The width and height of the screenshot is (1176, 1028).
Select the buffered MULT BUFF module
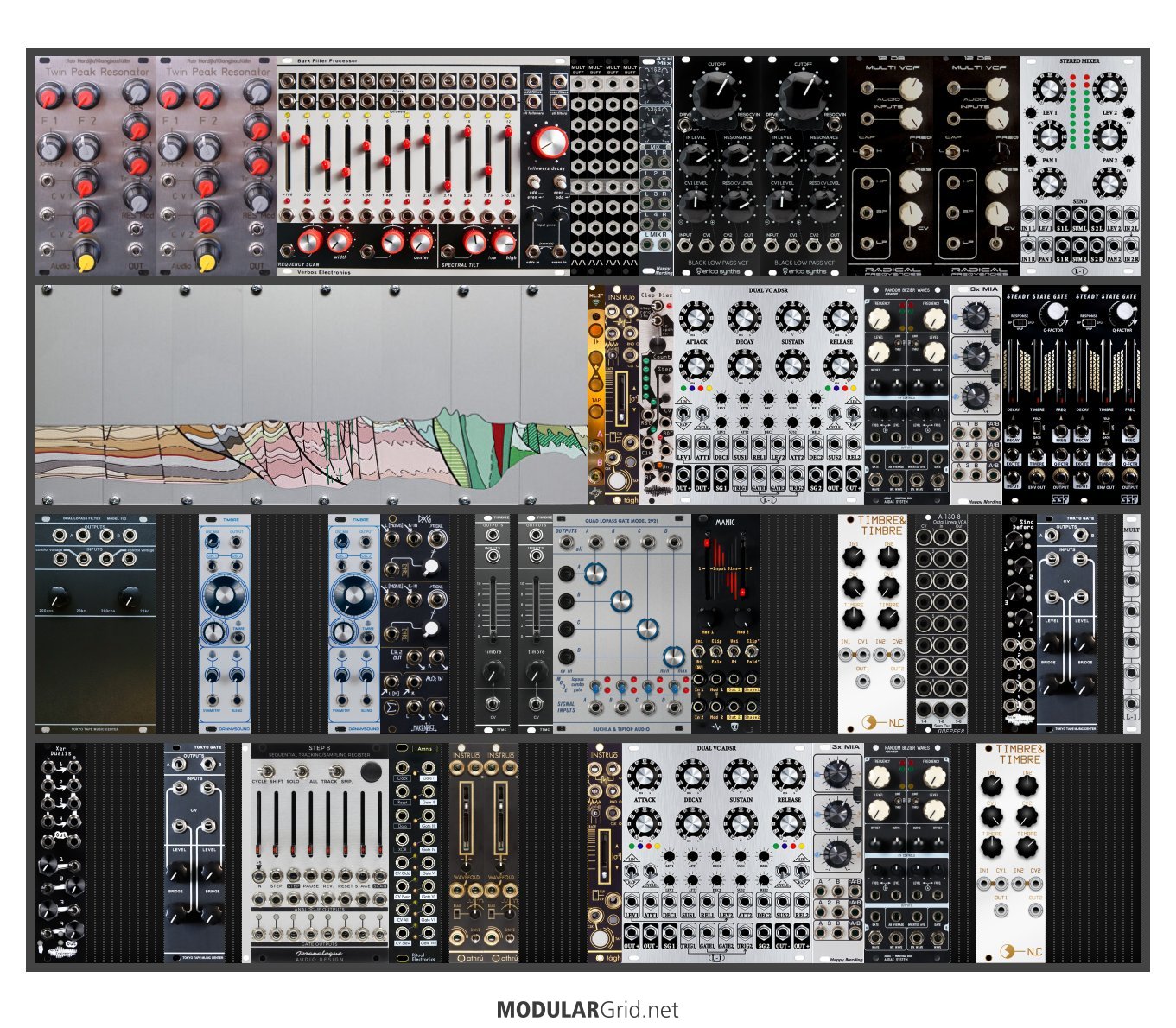[x=605, y=166]
